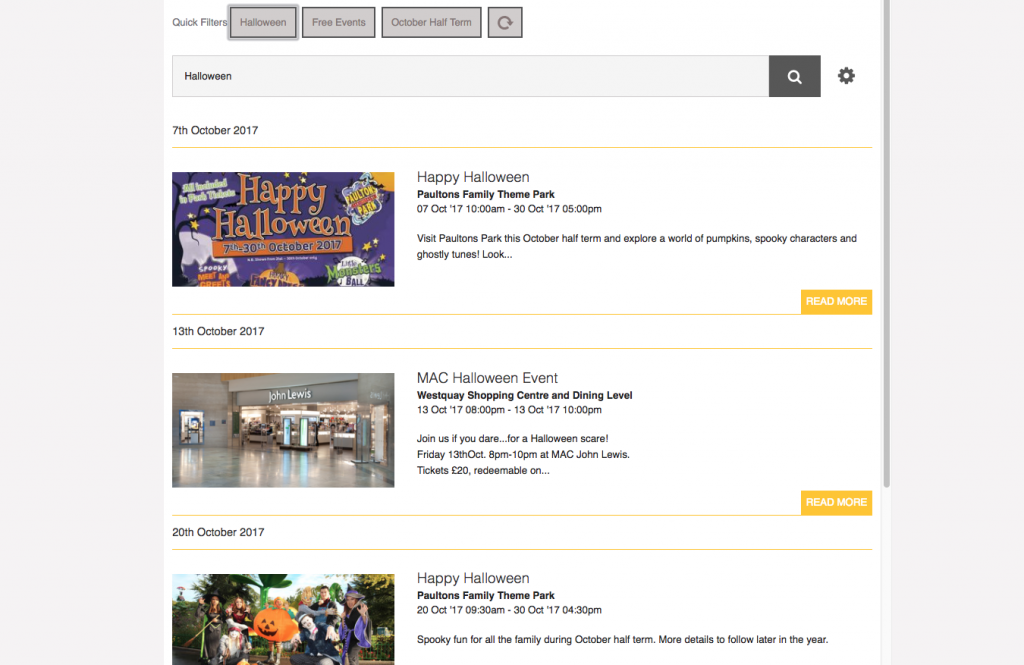
Task: Toggle the Free Events quick filter
Action: 338,23
